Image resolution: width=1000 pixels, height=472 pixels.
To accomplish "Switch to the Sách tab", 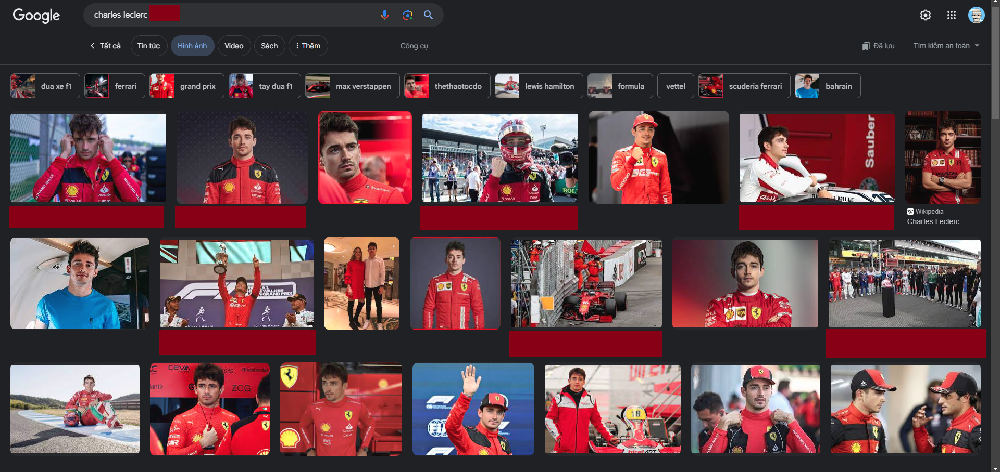I will pos(270,46).
